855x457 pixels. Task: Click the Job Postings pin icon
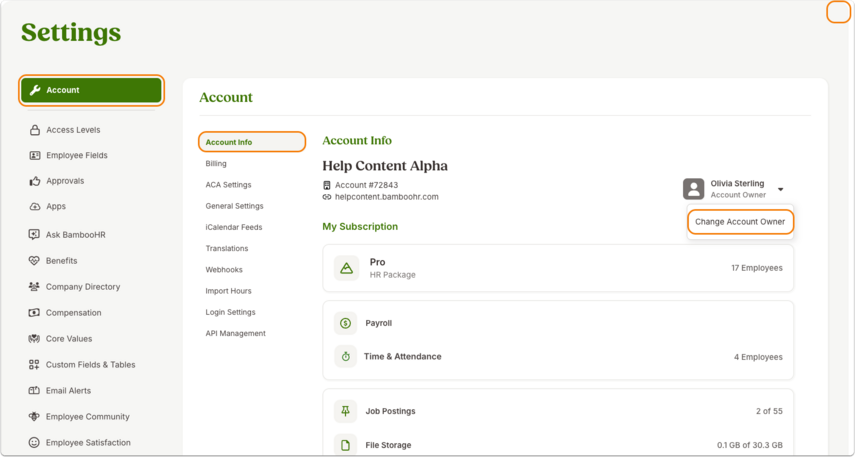click(x=345, y=411)
